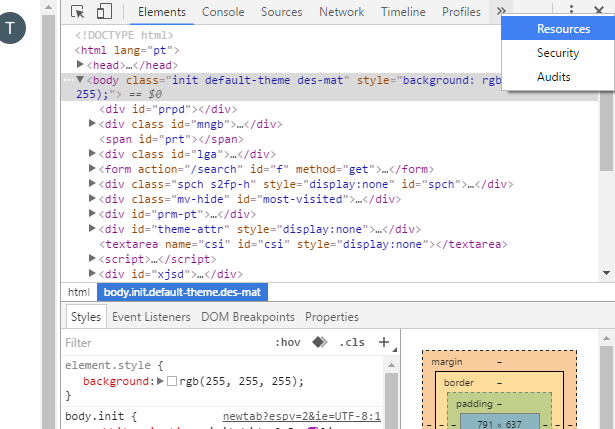Switch to the Styles sidebar tab
The width and height of the screenshot is (615, 429).
[86, 316]
